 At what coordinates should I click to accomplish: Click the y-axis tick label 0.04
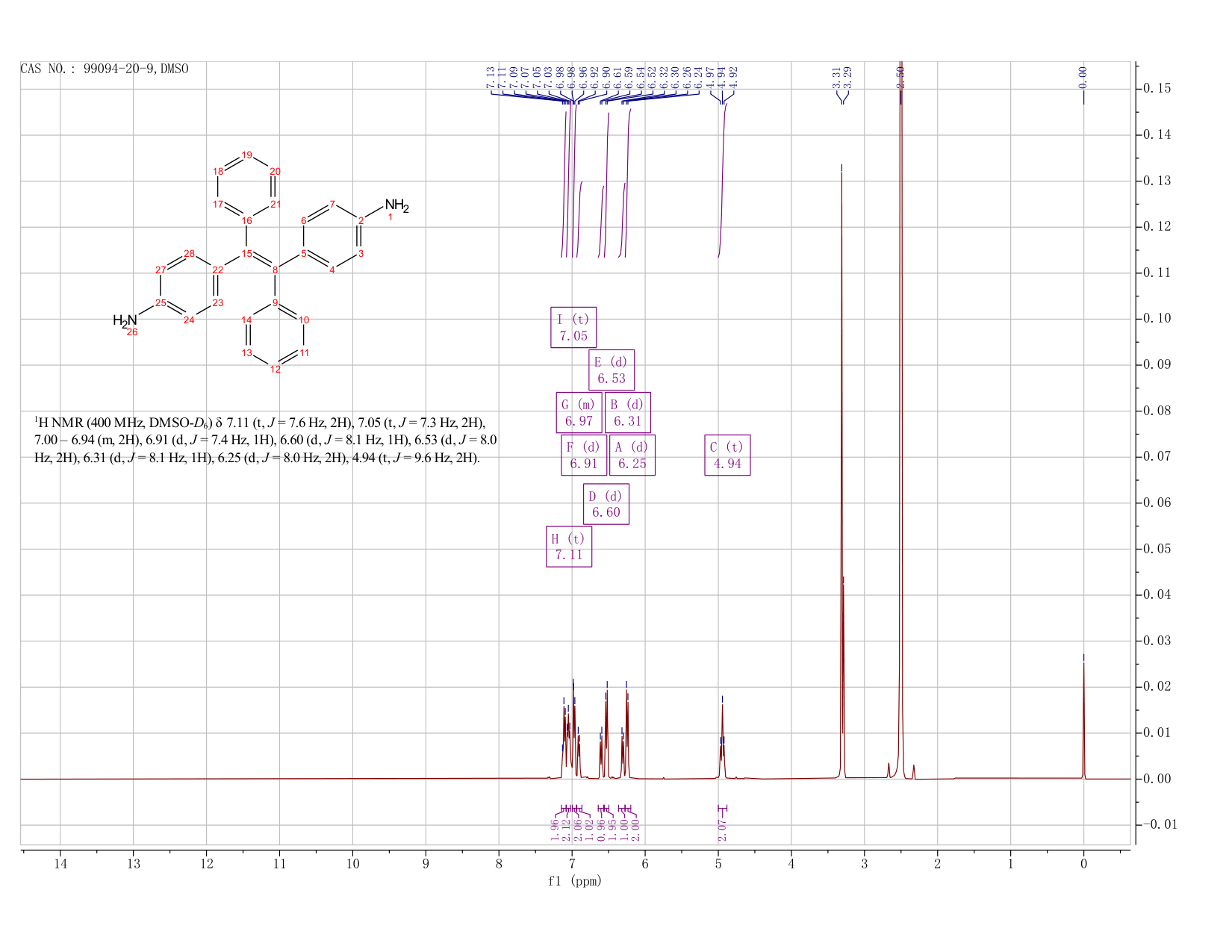(1157, 595)
